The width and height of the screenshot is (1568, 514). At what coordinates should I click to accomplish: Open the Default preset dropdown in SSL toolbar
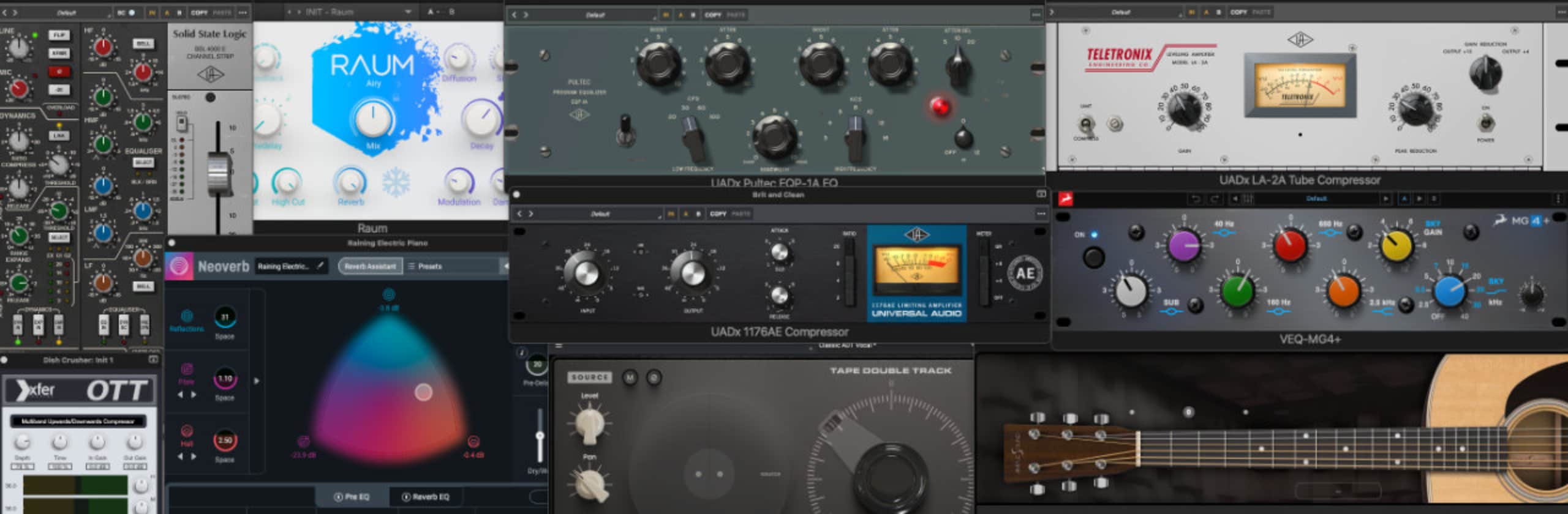point(66,12)
